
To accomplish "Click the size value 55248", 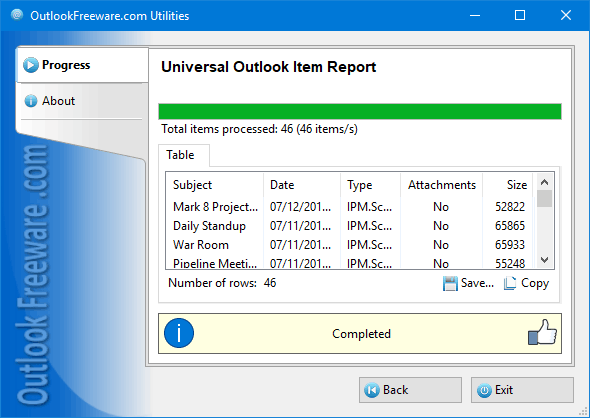I will coord(510,263).
